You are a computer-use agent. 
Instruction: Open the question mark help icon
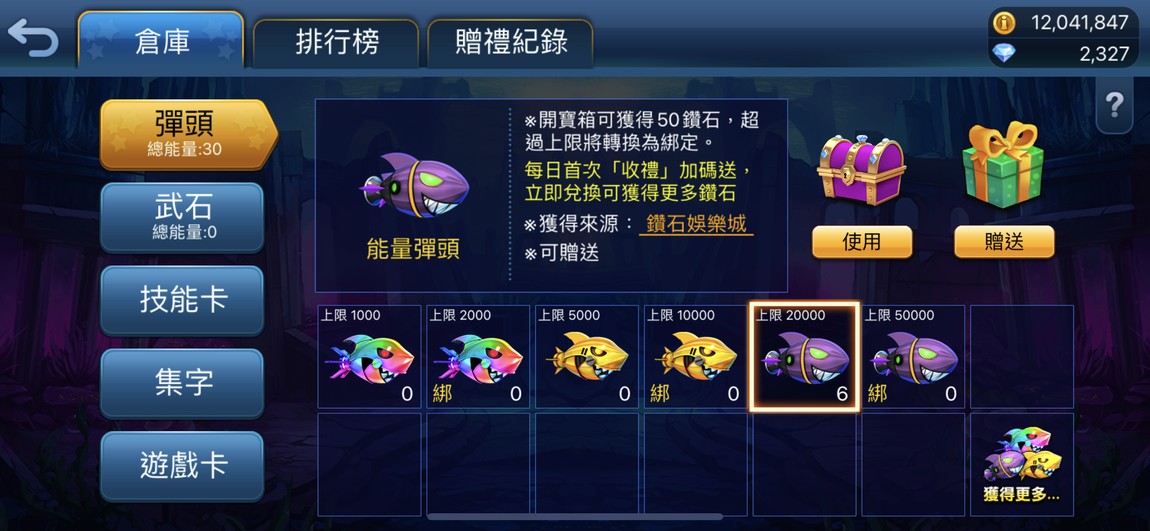(x=1114, y=107)
